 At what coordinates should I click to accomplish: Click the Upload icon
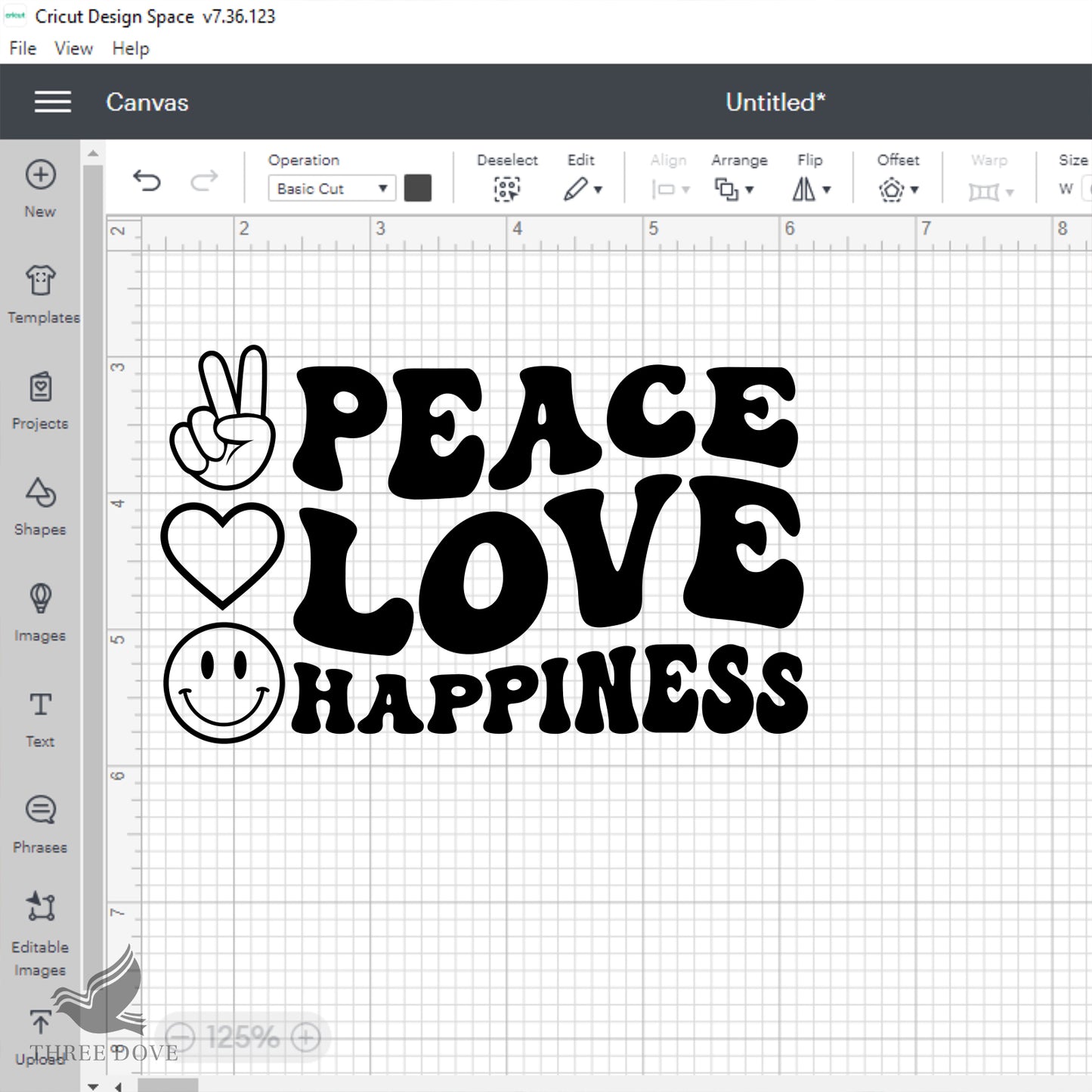40,1023
